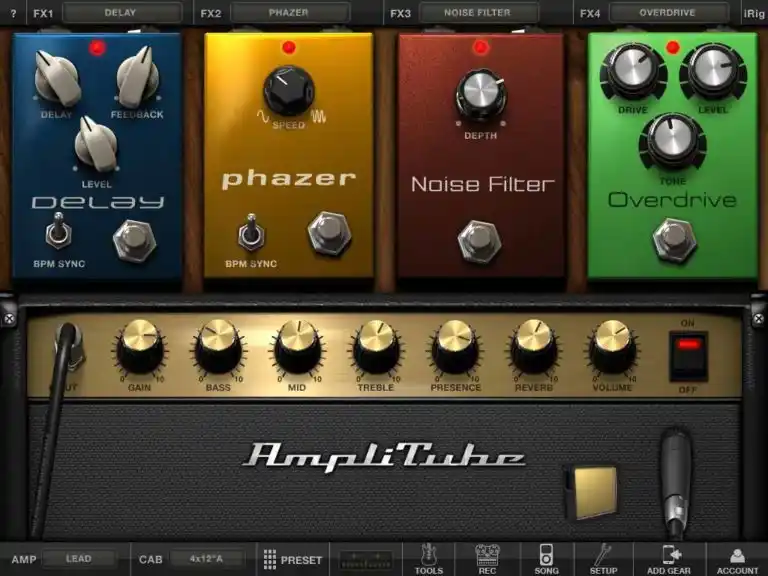Click the microphone on the cabinet
Viewport: 768px width, 576px height.
[x=676, y=482]
